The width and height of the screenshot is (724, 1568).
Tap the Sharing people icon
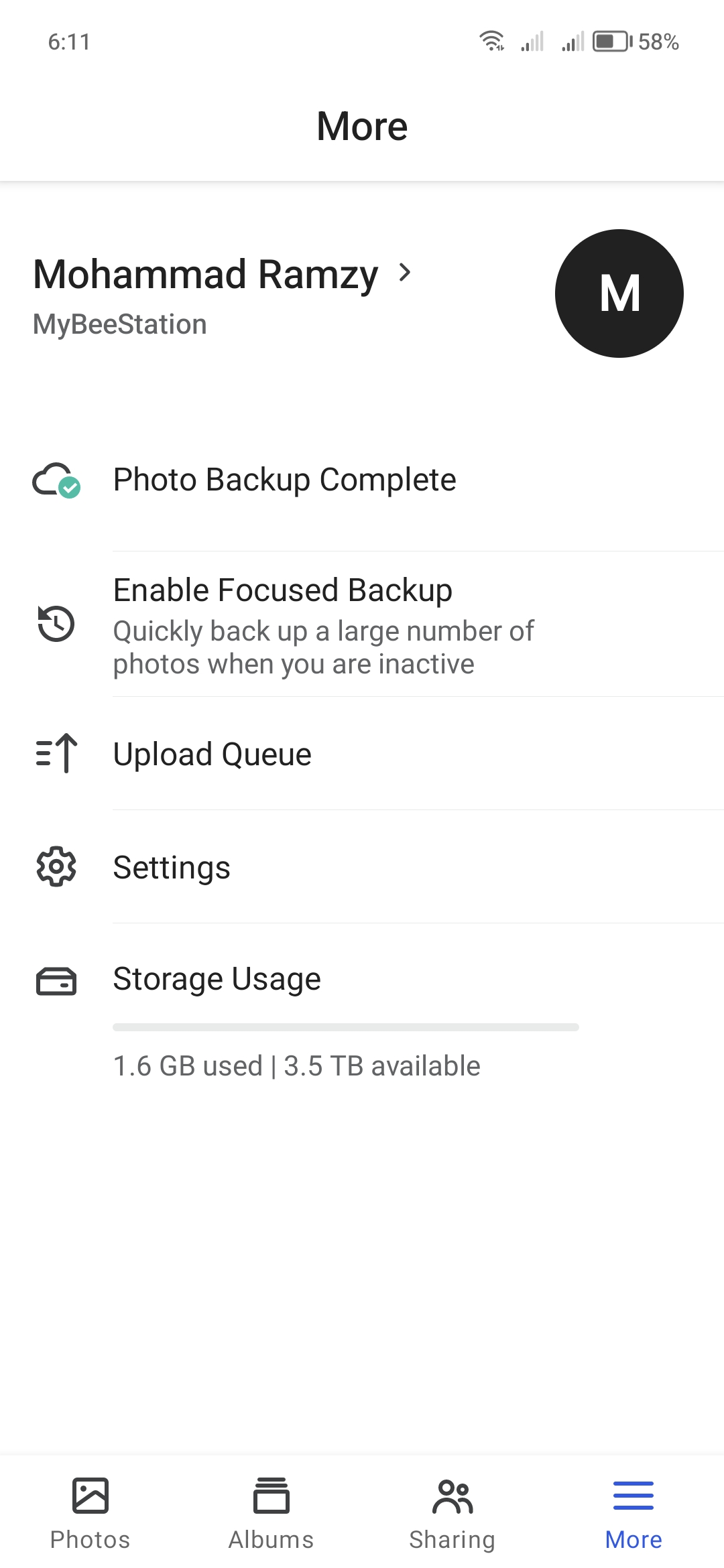tap(452, 1496)
